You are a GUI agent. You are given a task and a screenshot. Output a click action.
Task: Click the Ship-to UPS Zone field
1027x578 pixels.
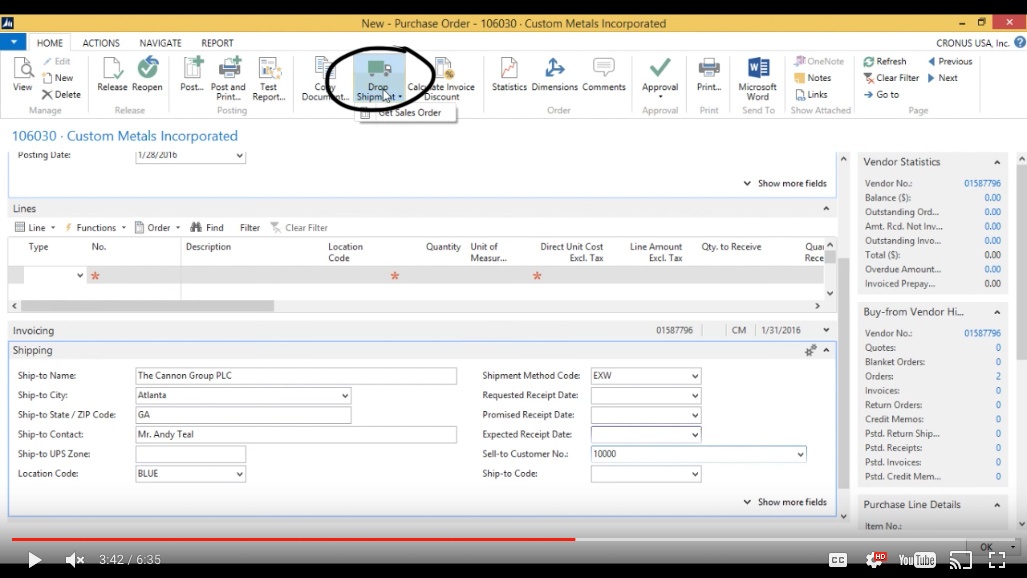coord(191,454)
